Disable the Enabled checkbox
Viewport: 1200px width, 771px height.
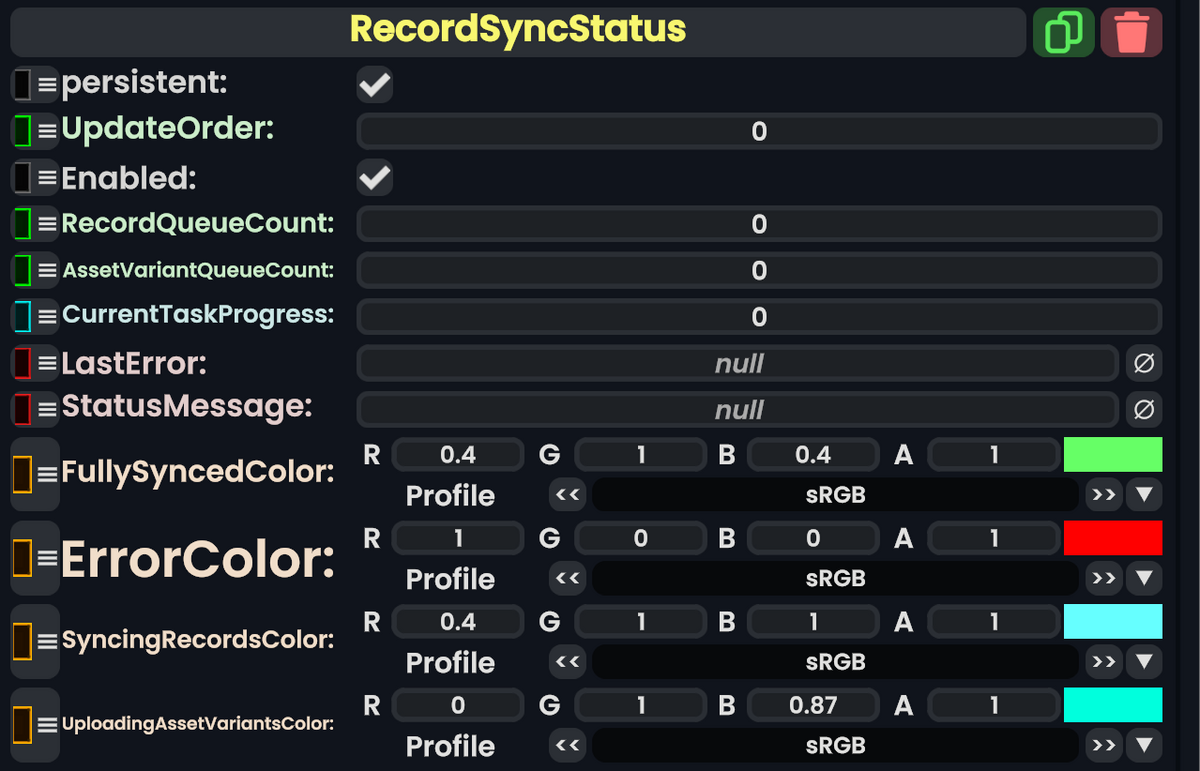coord(374,178)
